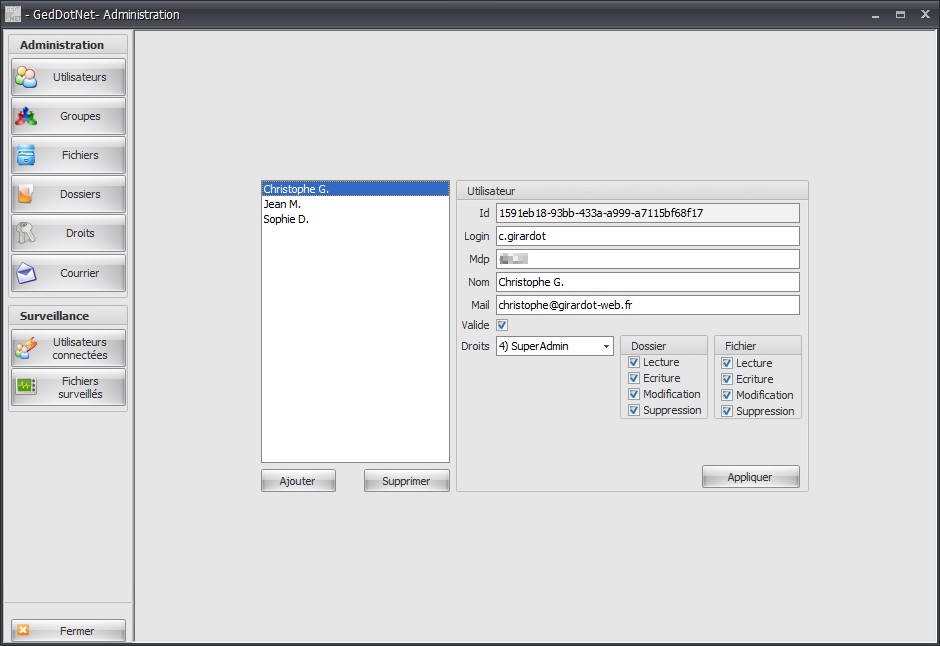Uncheck Dossier Lecture permission
The image size is (940, 646).
coord(634,362)
